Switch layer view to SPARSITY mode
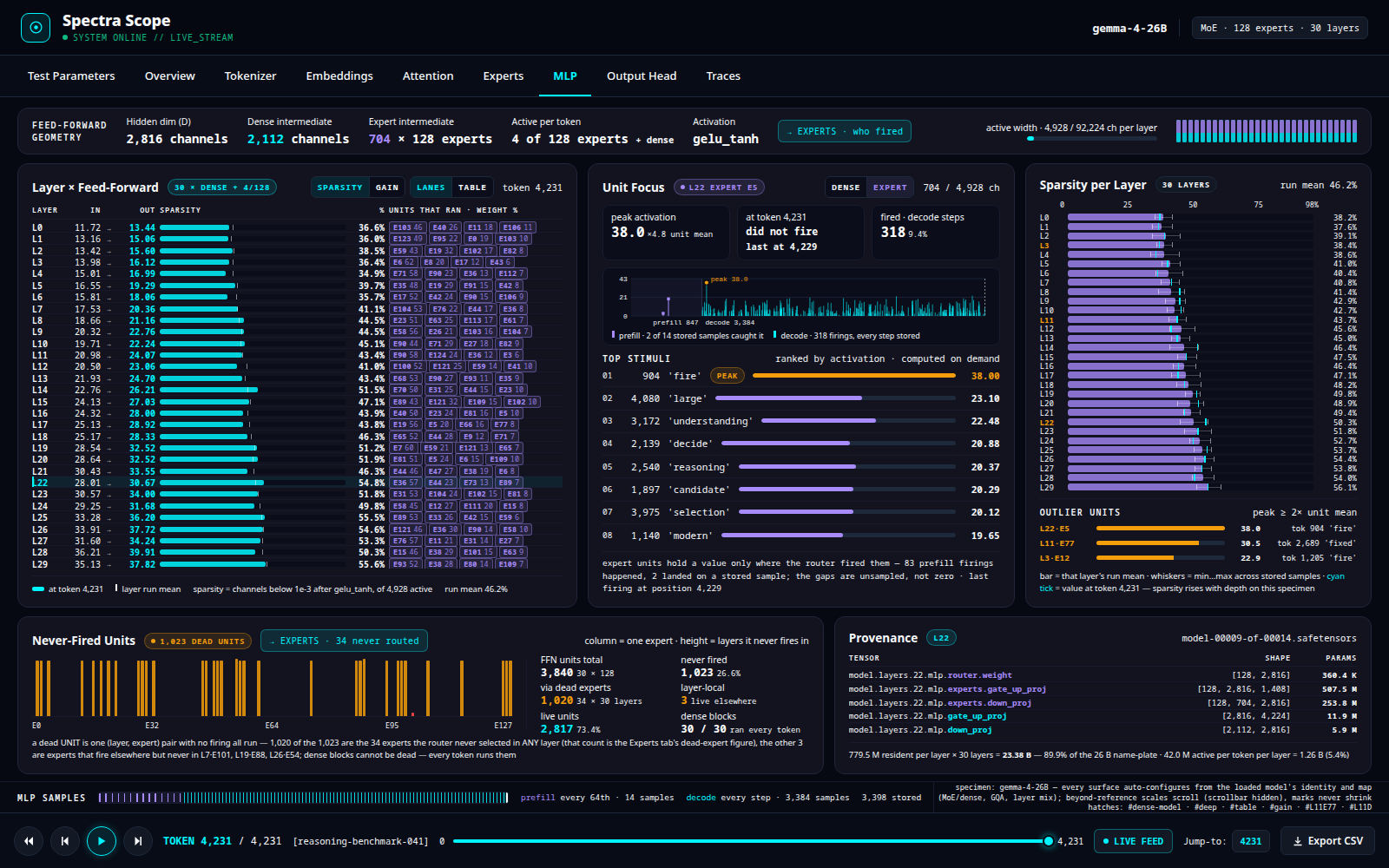This screenshot has height=868, width=1389. 339,187
